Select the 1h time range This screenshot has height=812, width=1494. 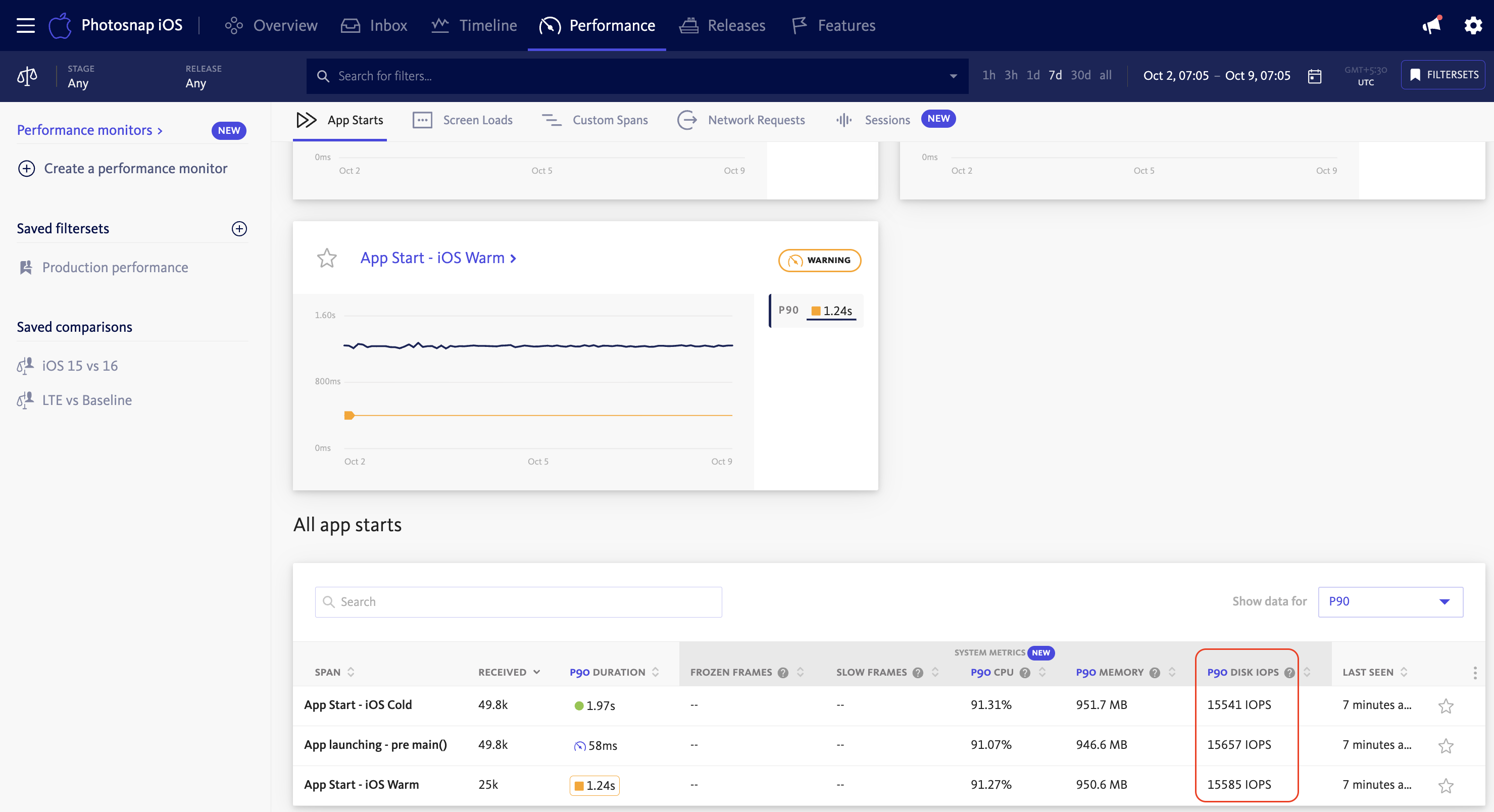(989, 75)
